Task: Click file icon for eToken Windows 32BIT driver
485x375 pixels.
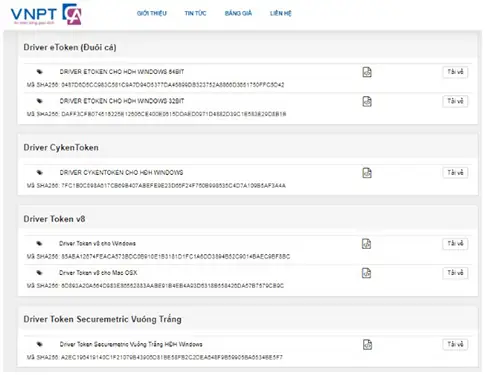Action: click(x=367, y=101)
